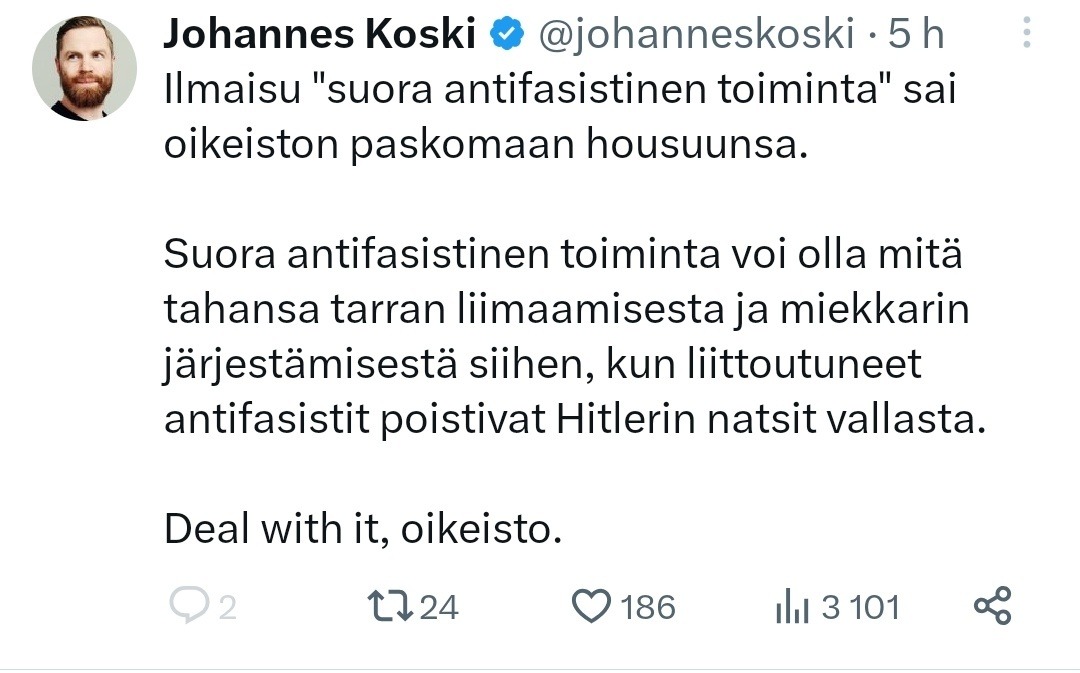Click the text line "oikeiston paskomaan housuunsa."
The image size is (1080, 673).
pos(484,146)
